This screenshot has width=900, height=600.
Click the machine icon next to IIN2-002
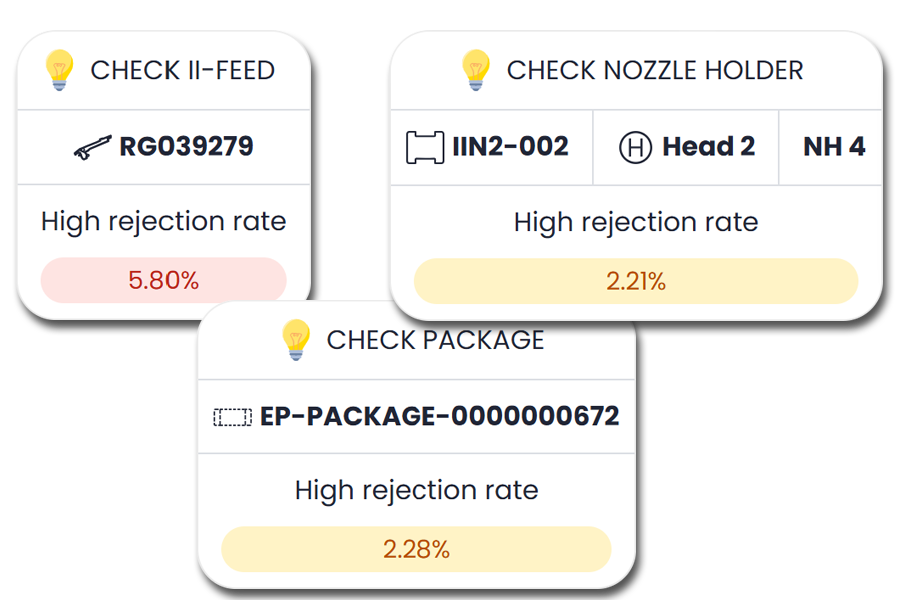[x=425, y=147]
